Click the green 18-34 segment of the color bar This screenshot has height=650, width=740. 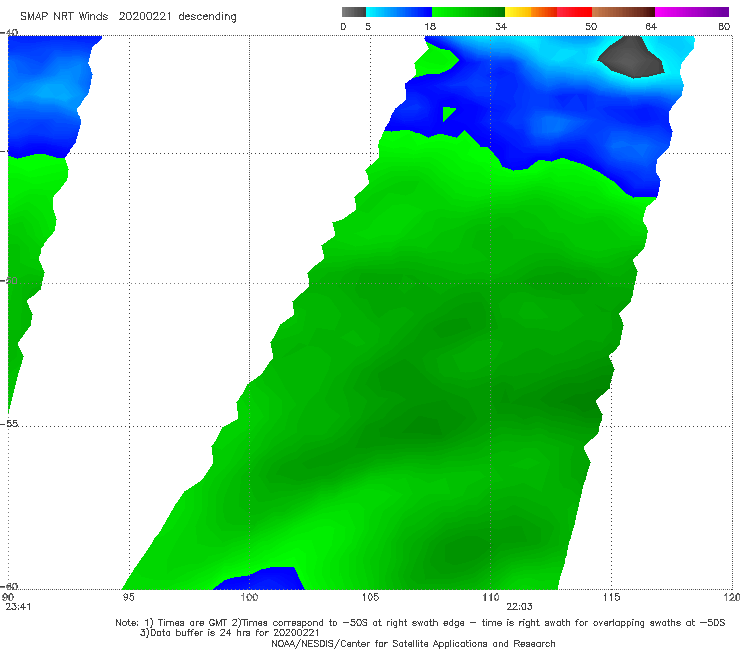click(468, 12)
